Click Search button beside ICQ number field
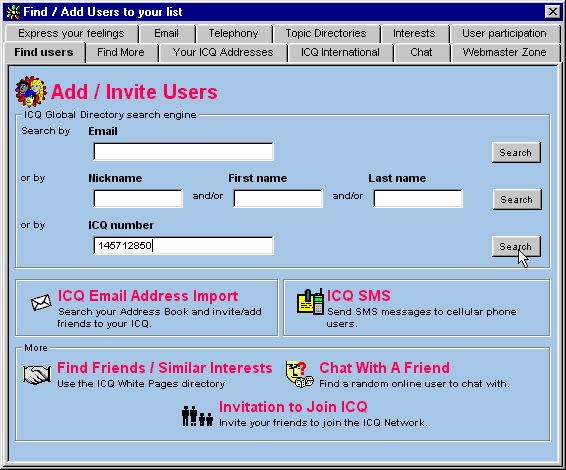566x470 pixels. click(x=516, y=247)
